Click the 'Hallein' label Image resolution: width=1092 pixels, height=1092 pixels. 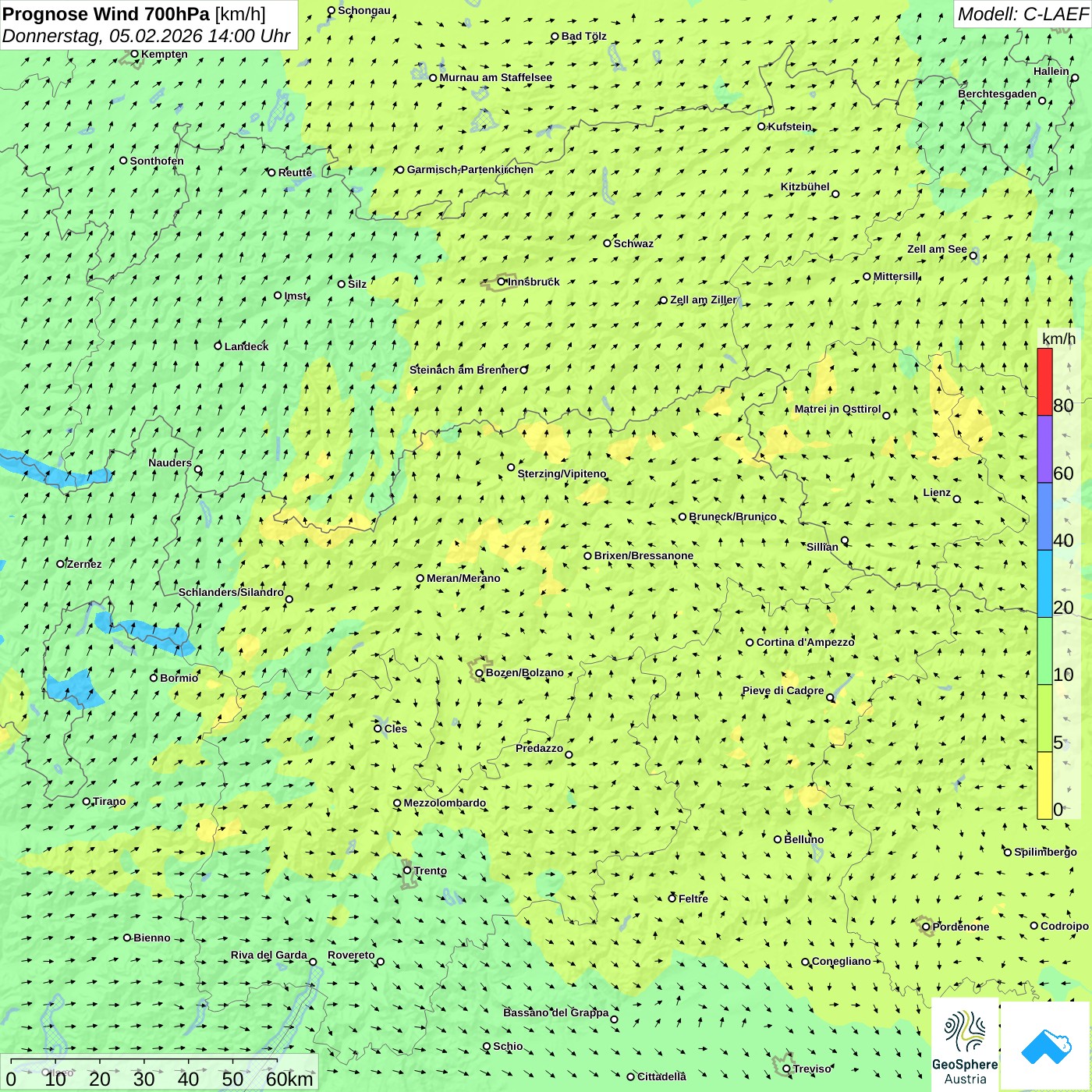click(x=1051, y=71)
